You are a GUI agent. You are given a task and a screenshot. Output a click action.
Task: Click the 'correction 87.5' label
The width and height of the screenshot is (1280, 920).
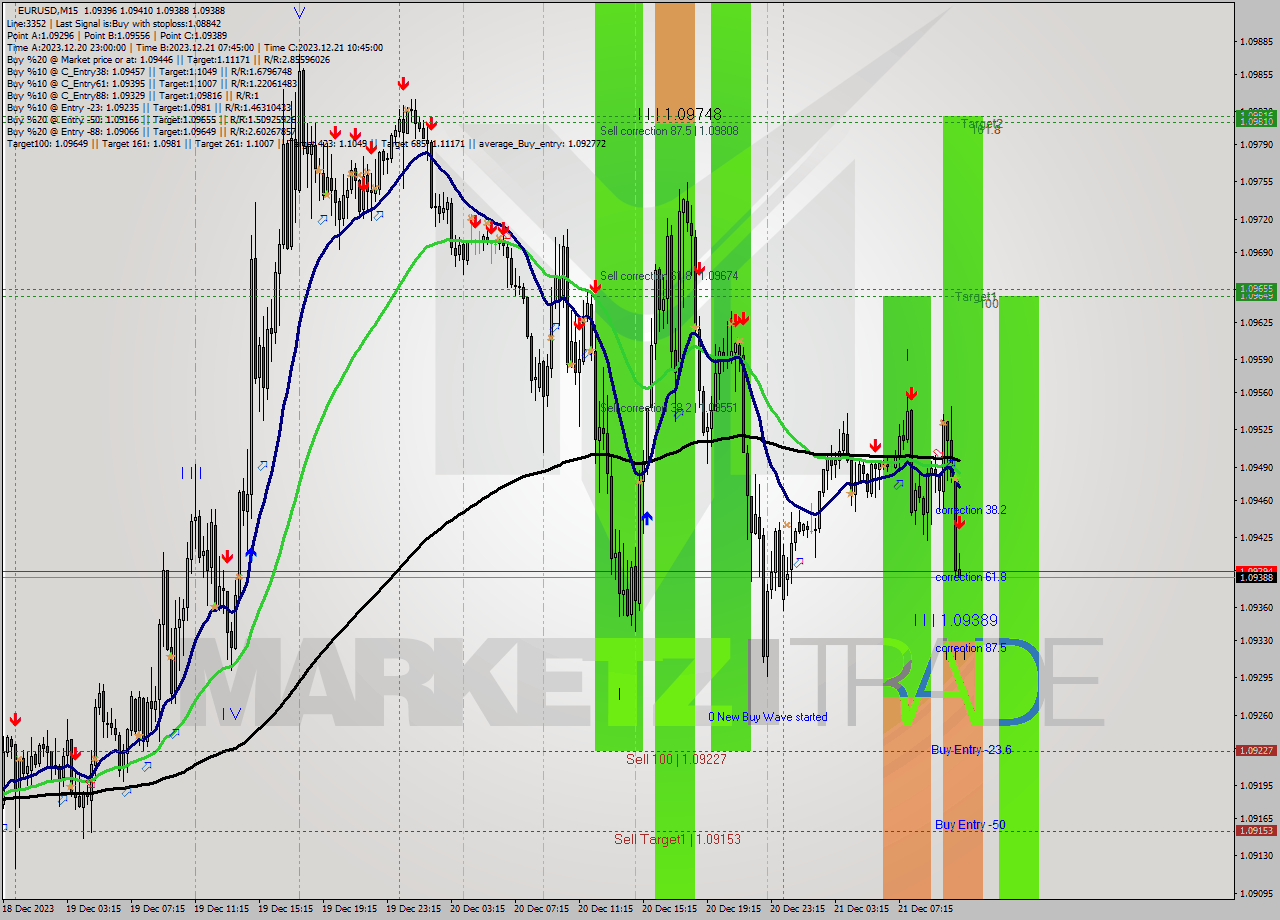(970, 648)
